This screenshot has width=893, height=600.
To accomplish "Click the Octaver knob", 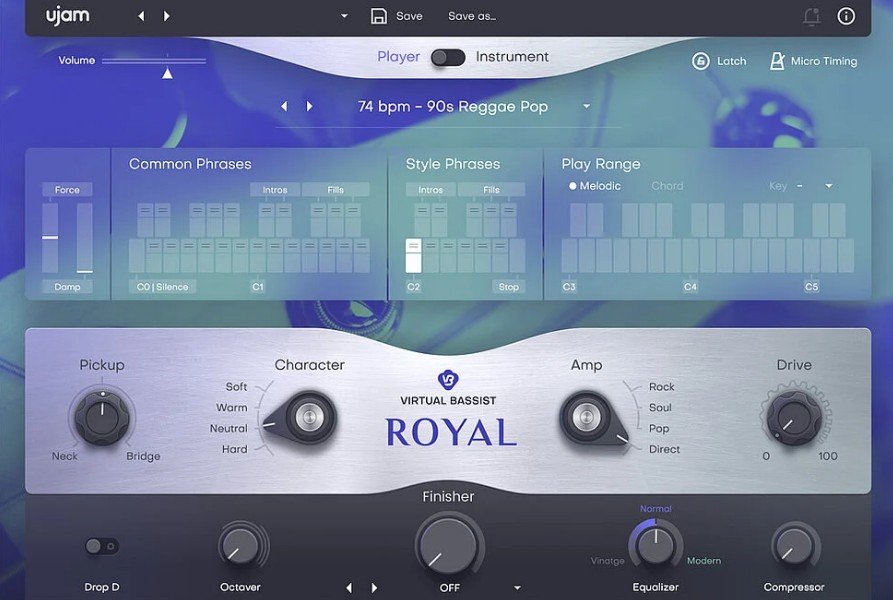I will coord(240,546).
